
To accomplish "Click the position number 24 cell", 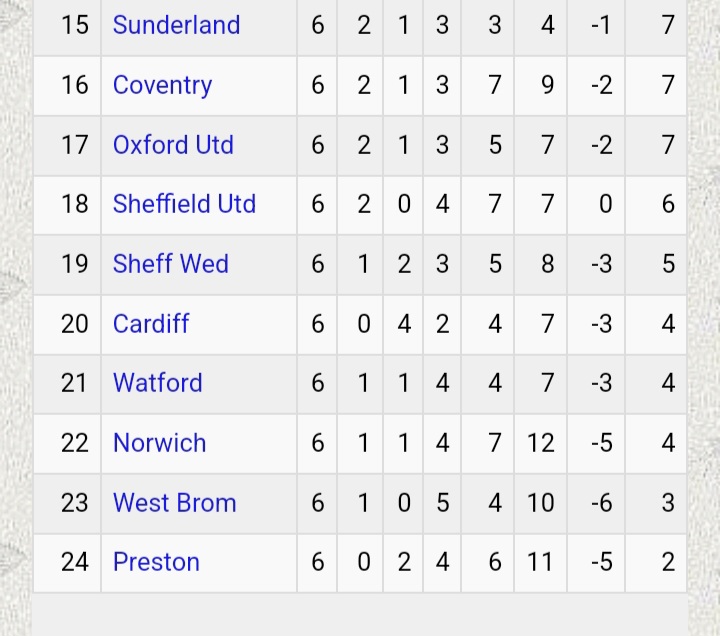I will pos(75,562).
